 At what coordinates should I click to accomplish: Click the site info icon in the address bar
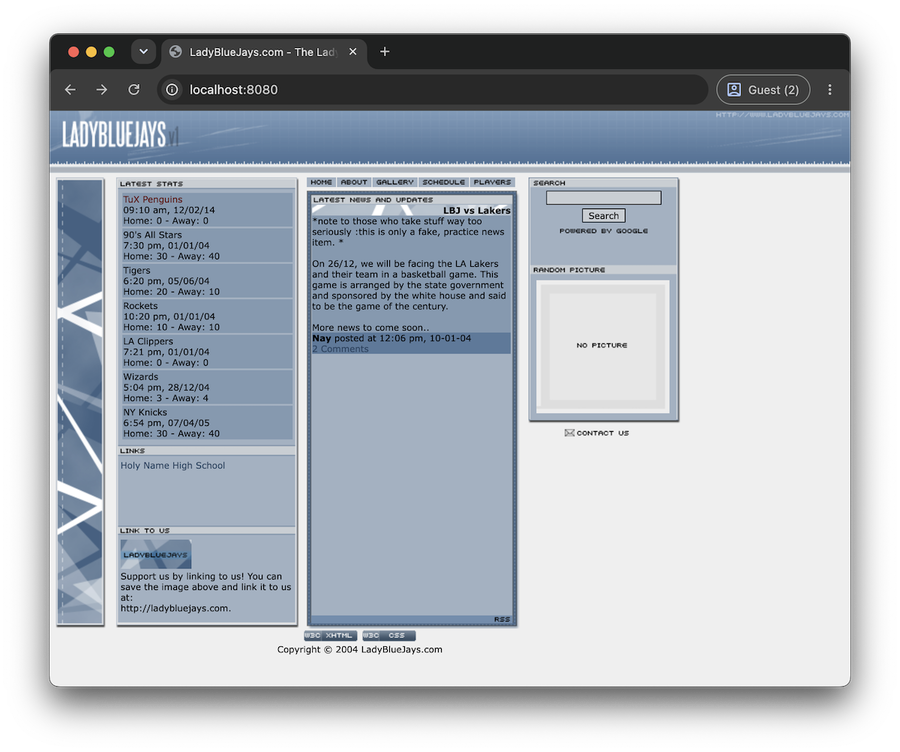172,90
